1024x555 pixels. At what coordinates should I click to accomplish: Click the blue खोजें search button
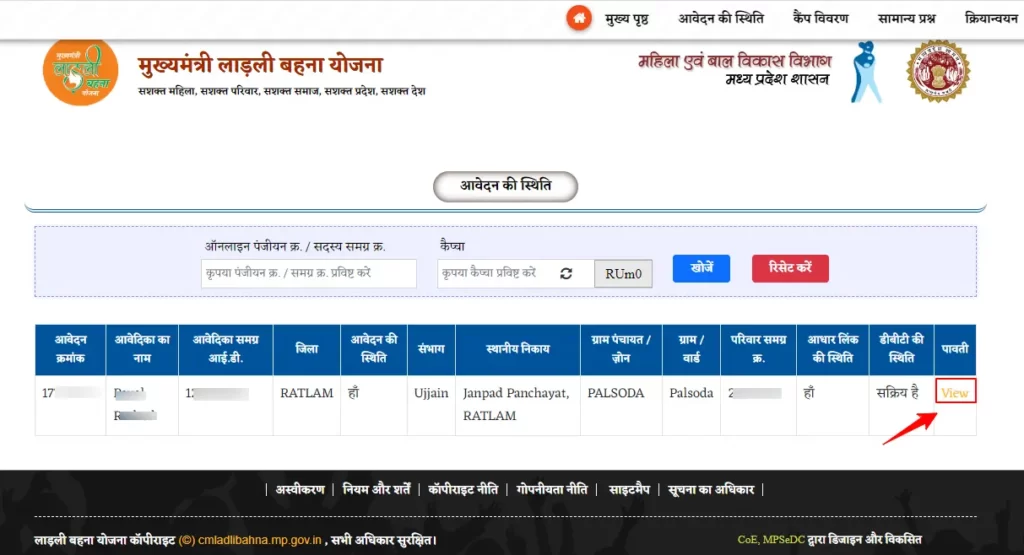coord(701,268)
